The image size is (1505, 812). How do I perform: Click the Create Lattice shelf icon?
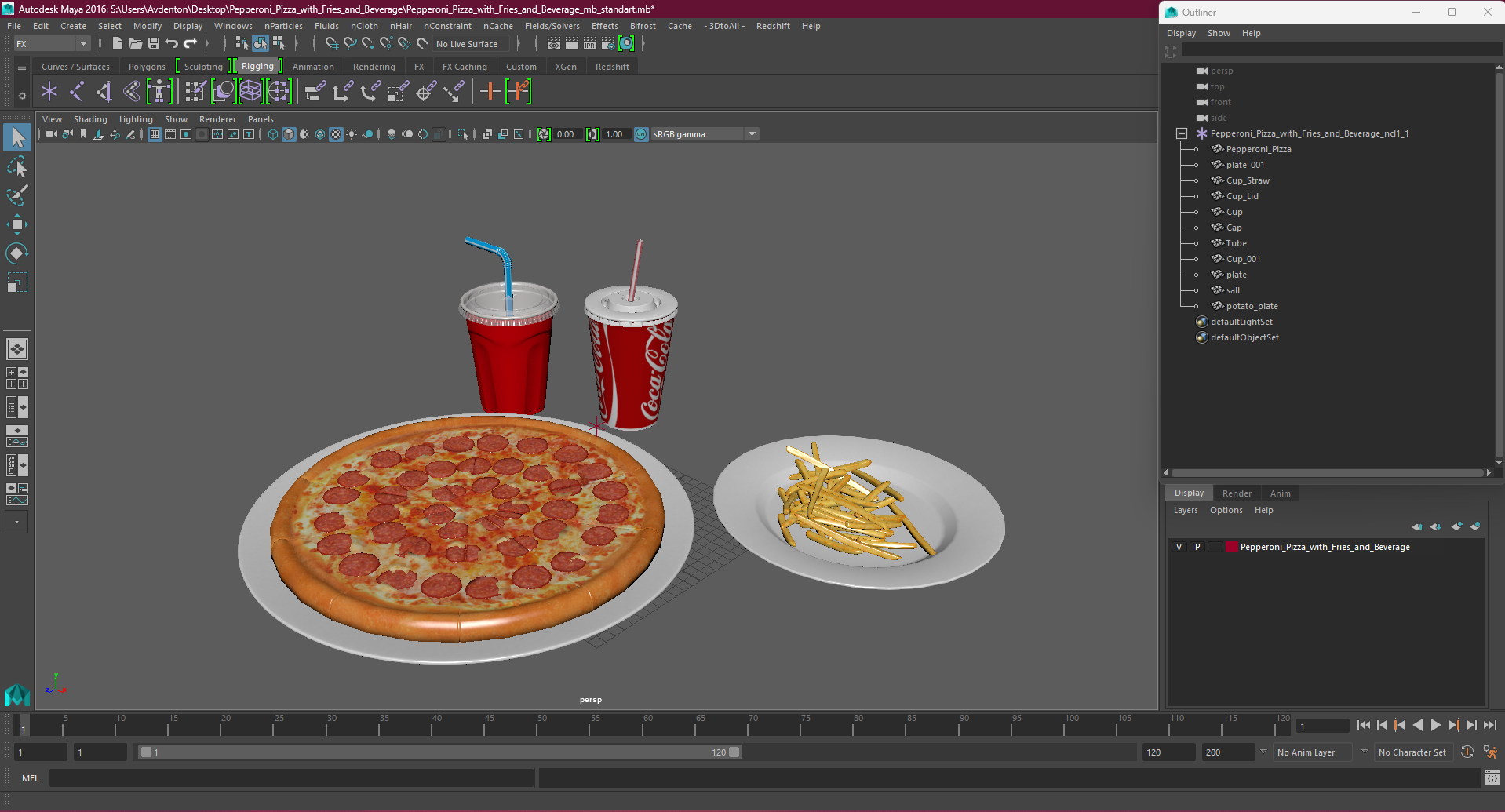tap(250, 92)
